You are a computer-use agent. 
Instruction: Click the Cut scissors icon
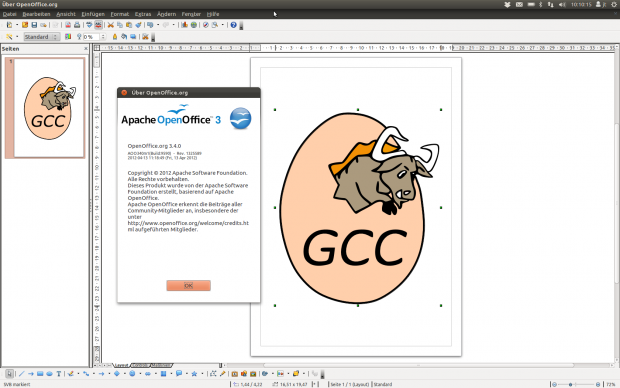pos(111,25)
